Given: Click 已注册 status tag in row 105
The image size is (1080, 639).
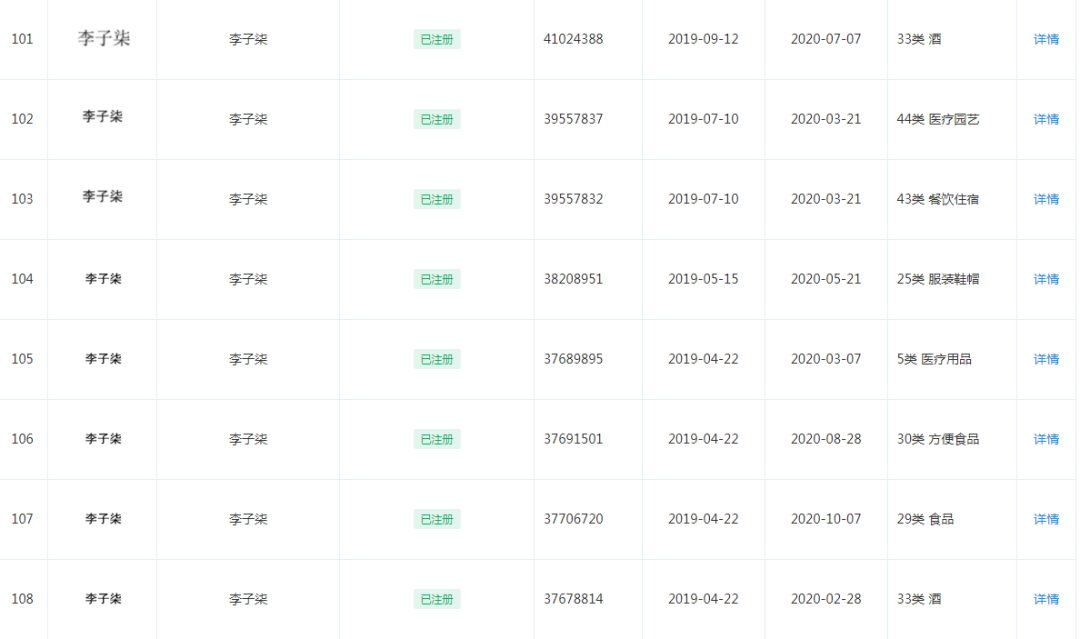Looking at the screenshot, I should [x=437, y=359].
